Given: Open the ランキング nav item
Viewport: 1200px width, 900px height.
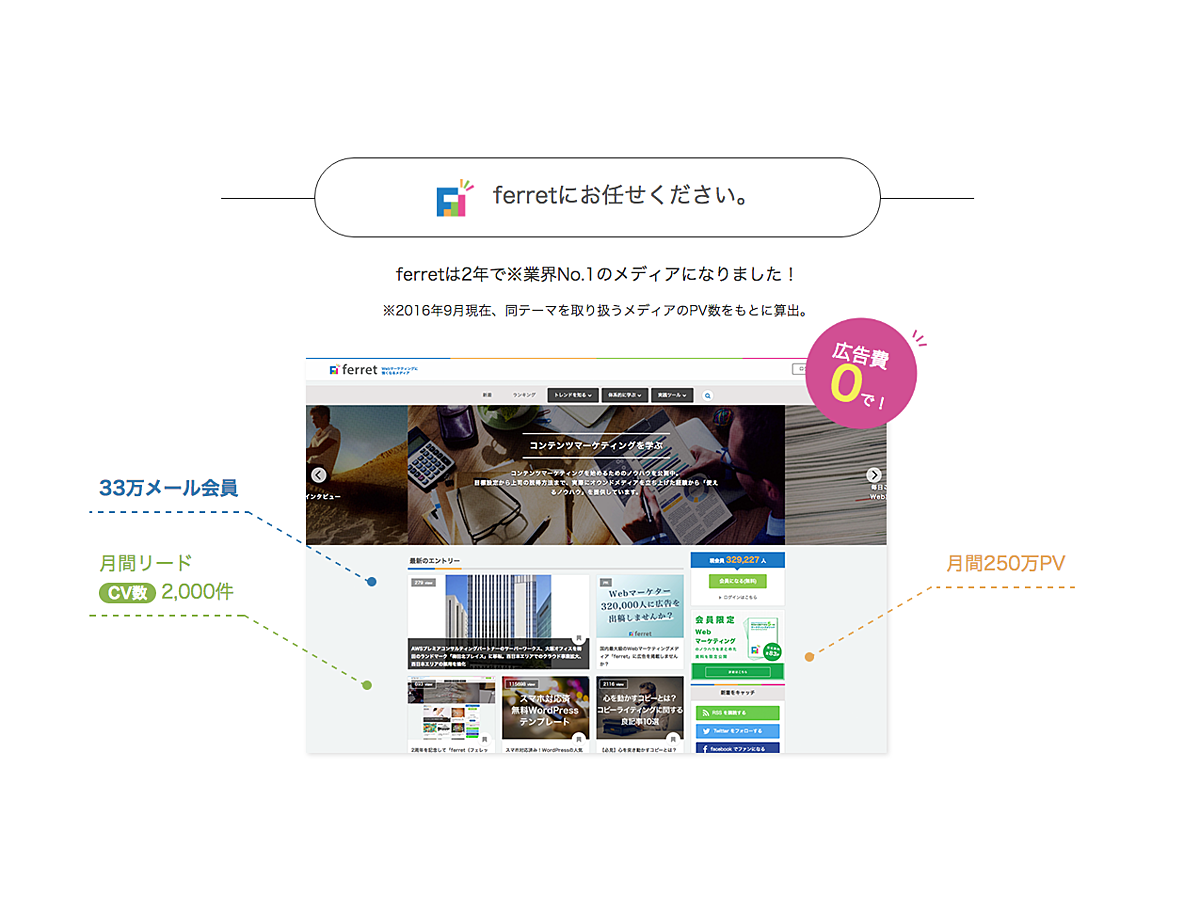Looking at the screenshot, I should pyautogui.click(x=524, y=395).
